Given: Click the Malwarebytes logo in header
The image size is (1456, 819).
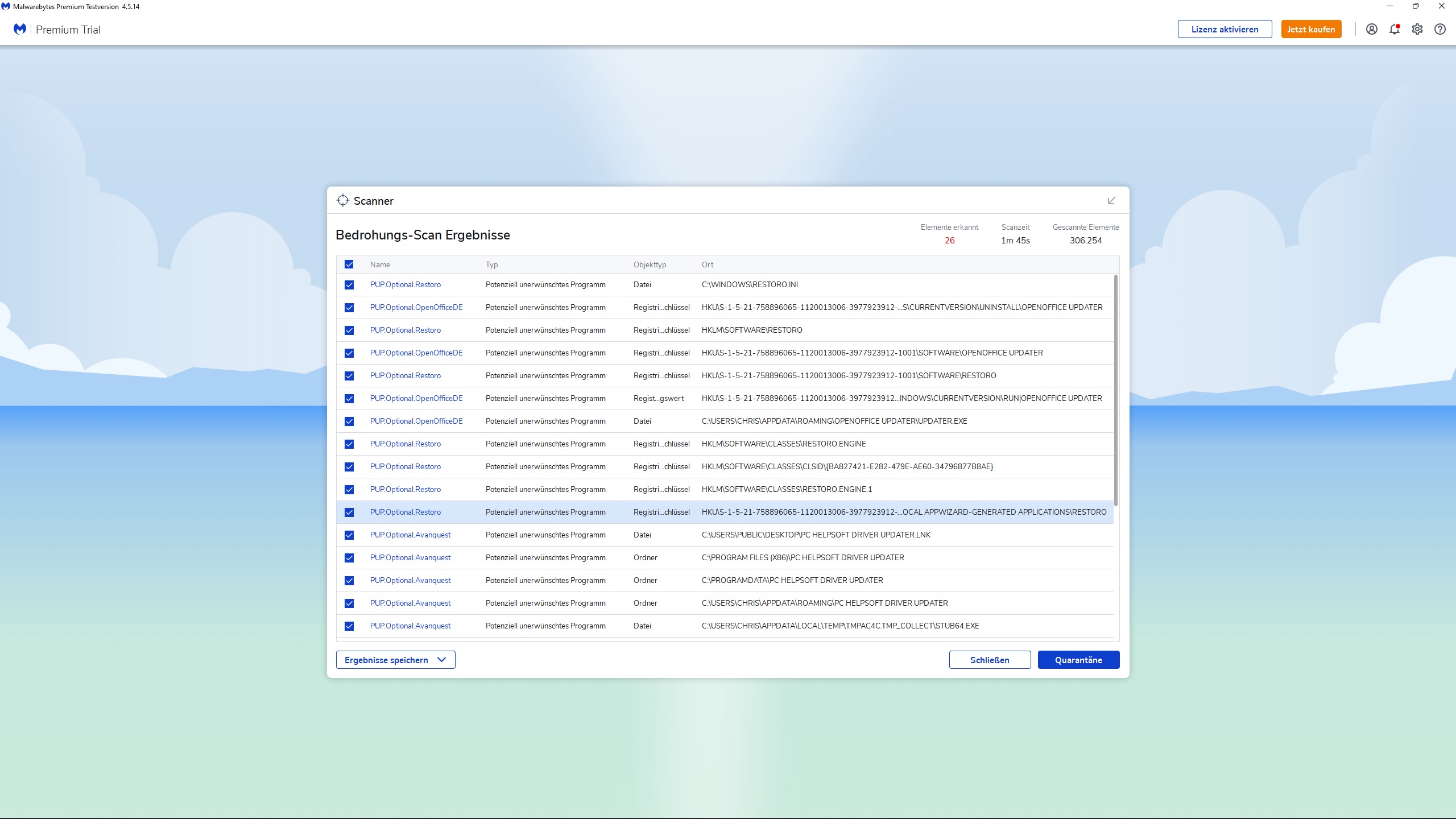Looking at the screenshot, I should point(20,29).
